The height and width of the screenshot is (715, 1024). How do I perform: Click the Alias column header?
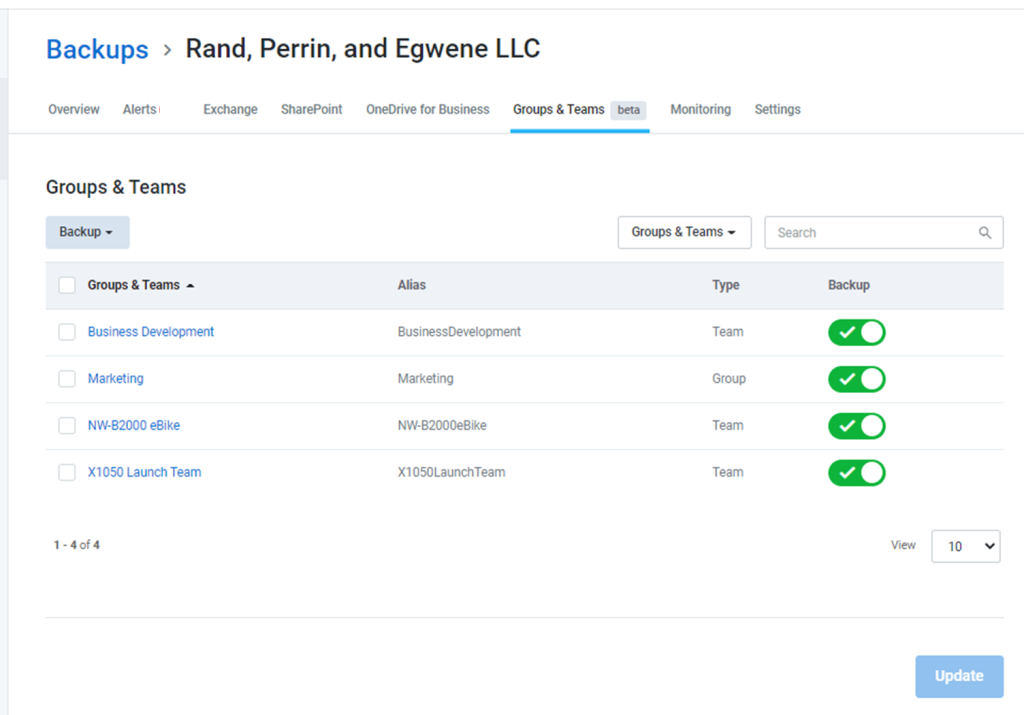coord(411,285)
